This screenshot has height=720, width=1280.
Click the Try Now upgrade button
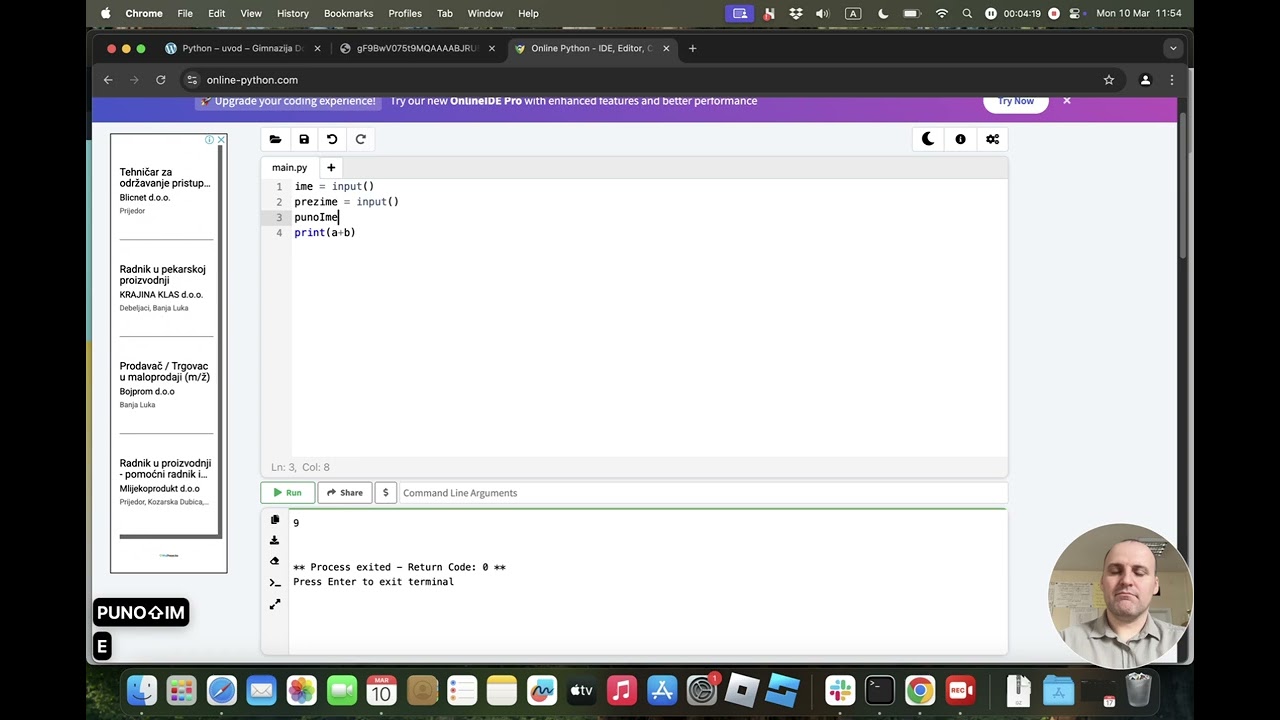1015,101
